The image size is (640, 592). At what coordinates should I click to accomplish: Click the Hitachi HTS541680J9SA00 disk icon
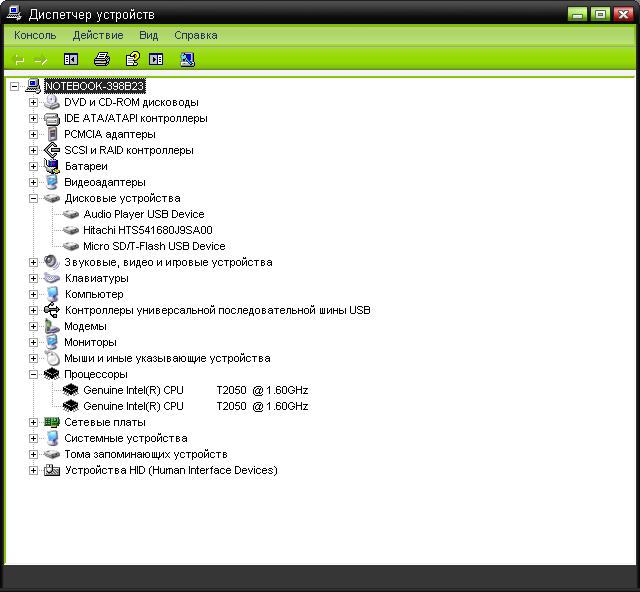coord(71,230)
